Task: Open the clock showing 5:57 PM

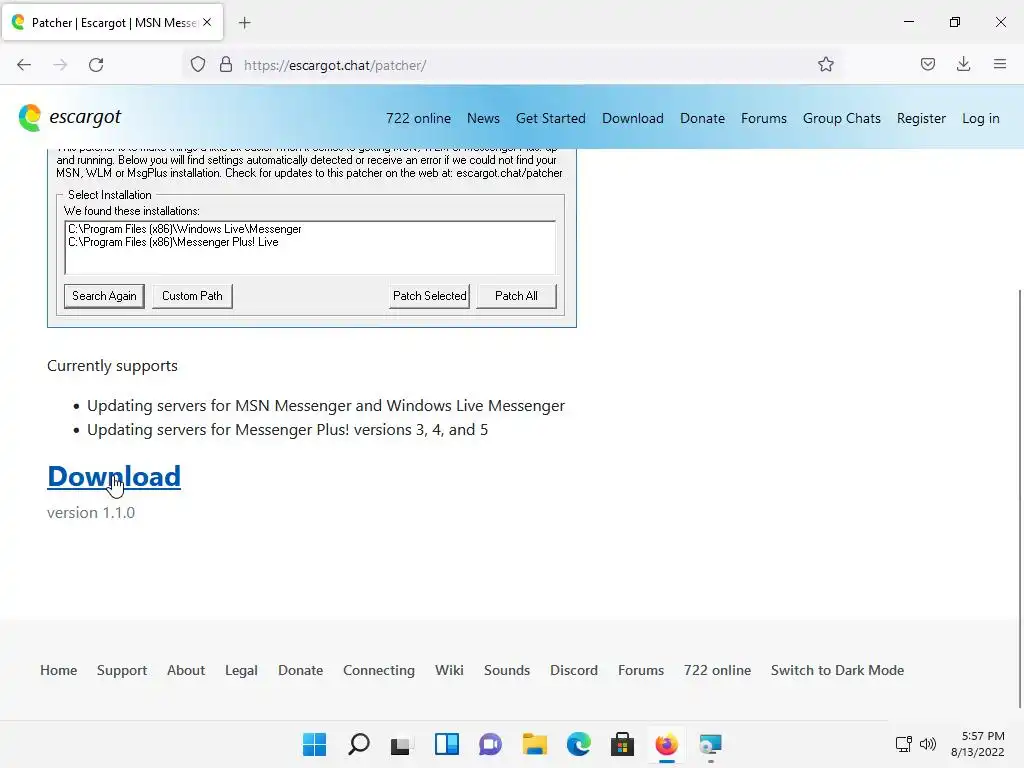Action: click(978, 744)
